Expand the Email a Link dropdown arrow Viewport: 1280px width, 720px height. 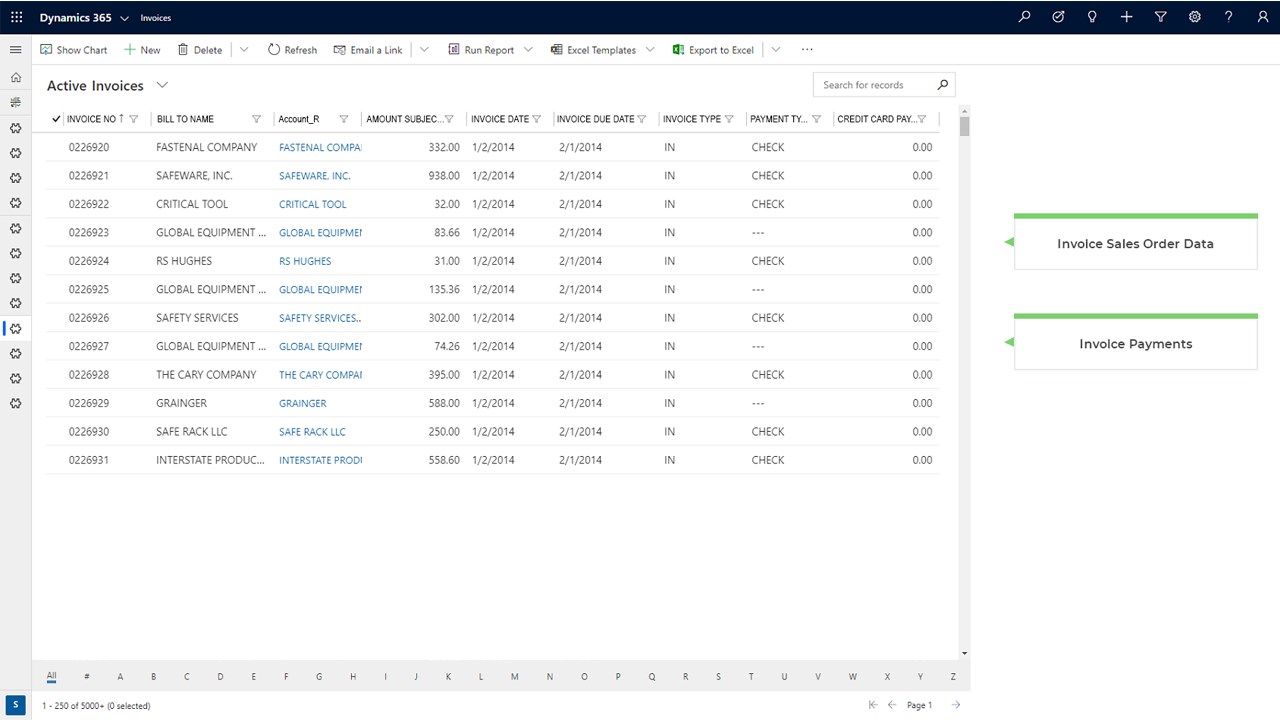coord(424,50)
